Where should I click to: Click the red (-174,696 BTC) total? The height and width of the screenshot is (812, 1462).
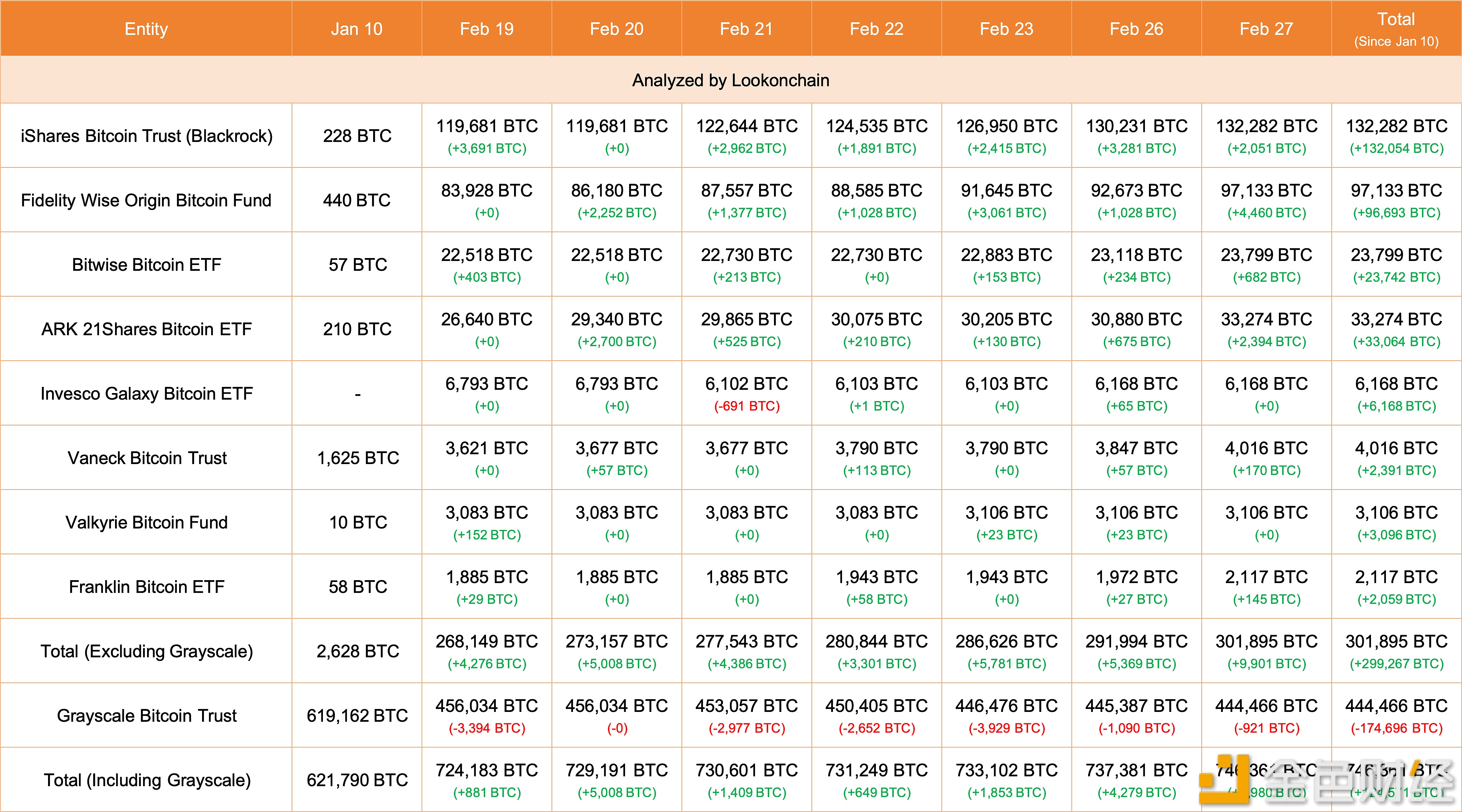pyautogui.click(x=1397, y=728)
